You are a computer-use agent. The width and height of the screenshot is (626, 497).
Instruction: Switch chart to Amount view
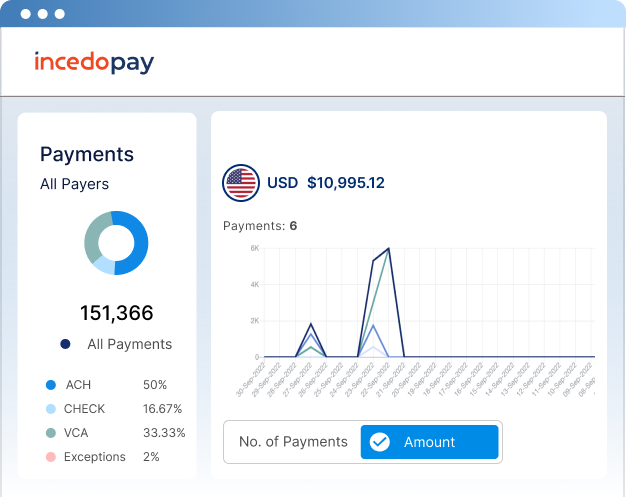click(429, 442)
